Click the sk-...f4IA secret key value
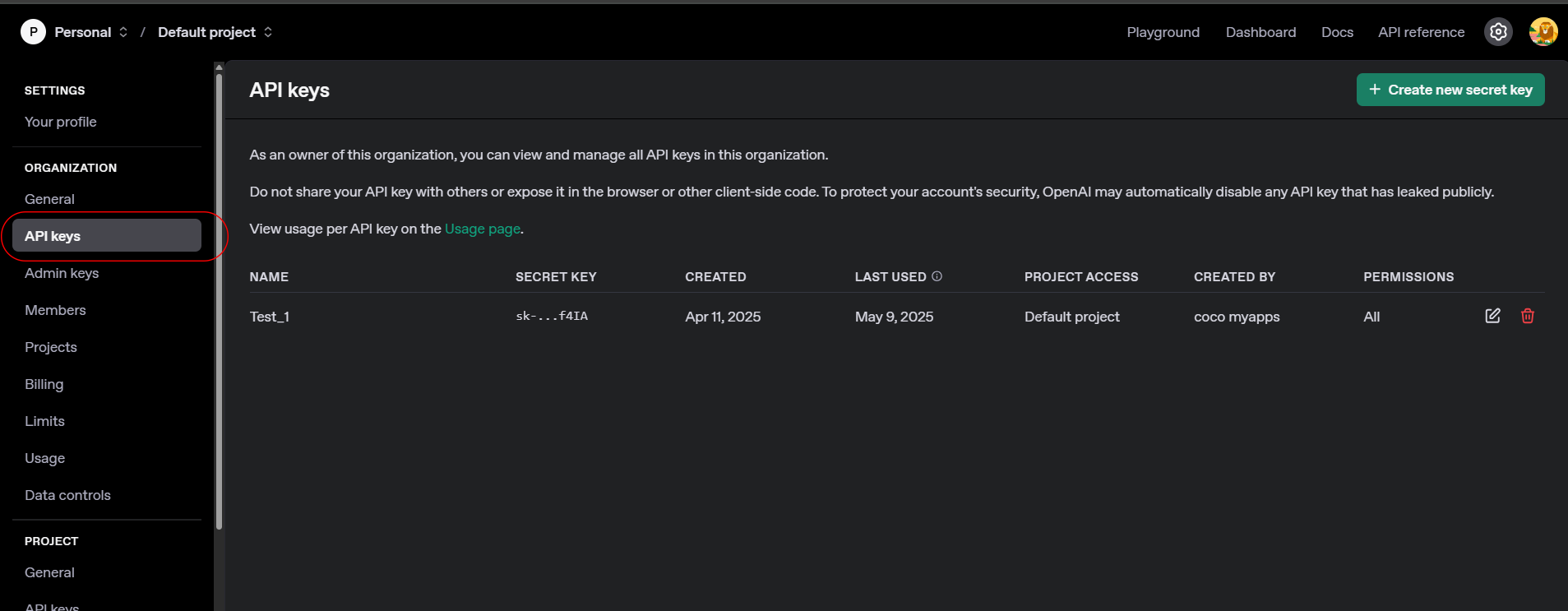The width and height of the screenshot is (1568, 611). 552,316
